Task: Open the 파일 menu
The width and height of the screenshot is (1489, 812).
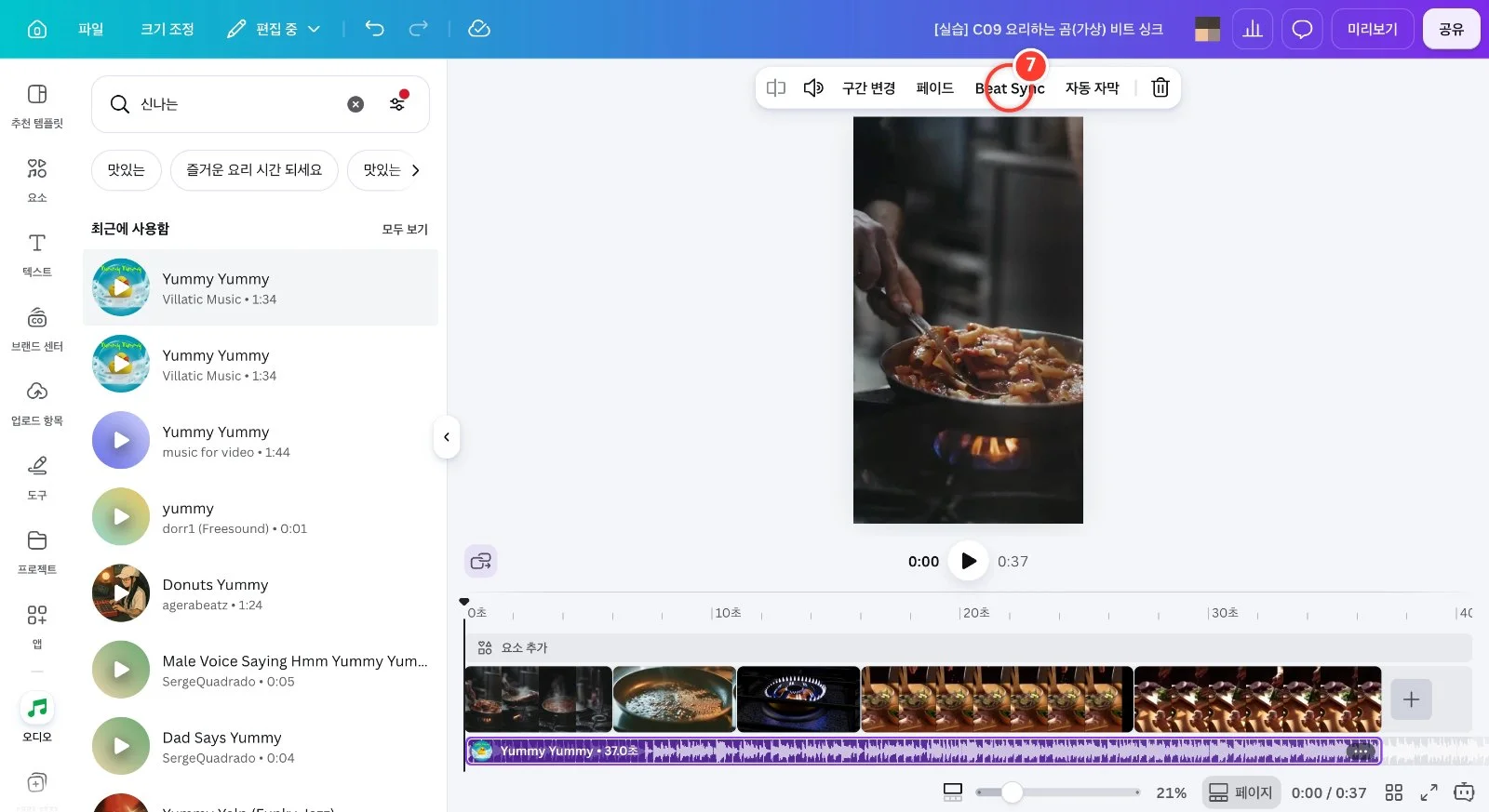Action: [x=91, y=29]
